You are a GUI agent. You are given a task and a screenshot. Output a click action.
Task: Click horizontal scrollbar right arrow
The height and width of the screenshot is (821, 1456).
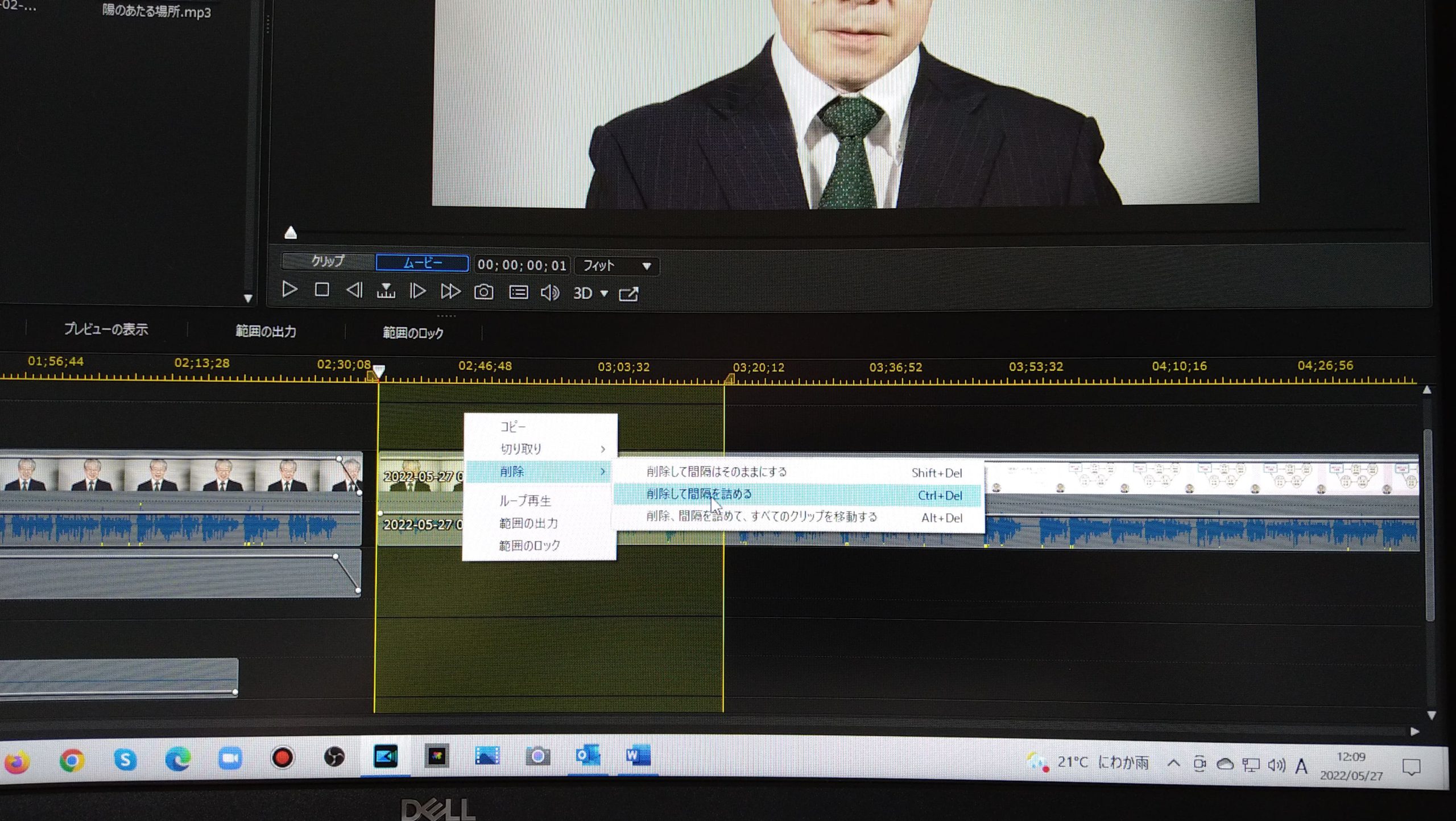1415,731
